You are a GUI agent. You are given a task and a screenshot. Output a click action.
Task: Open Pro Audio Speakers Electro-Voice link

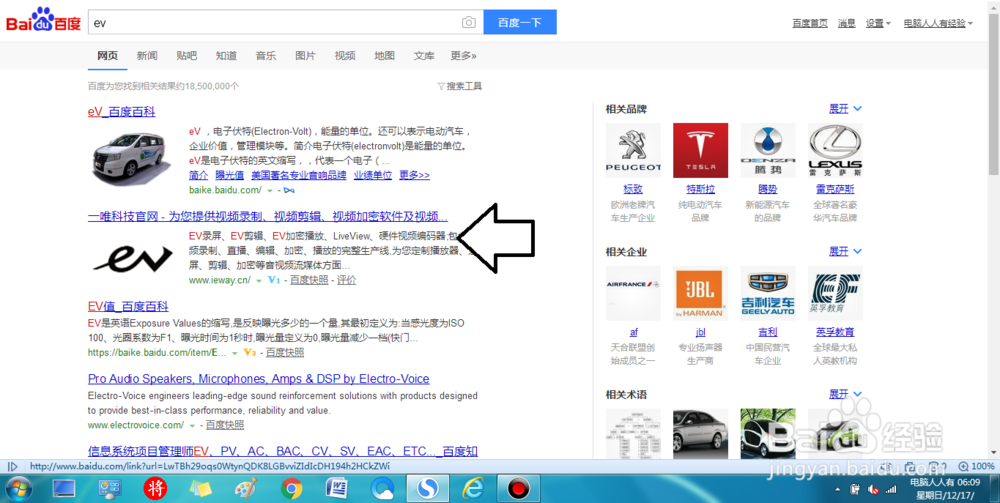coord(258,379)
